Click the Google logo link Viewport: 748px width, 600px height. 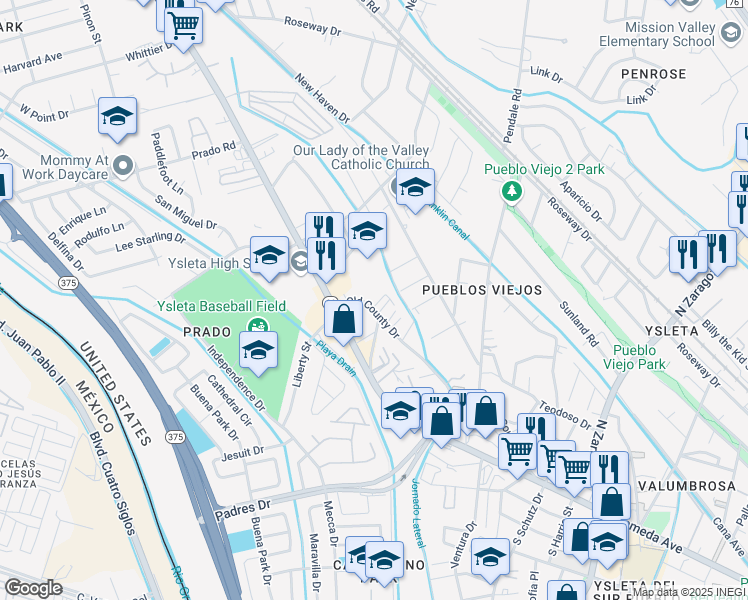click(33, 589)
